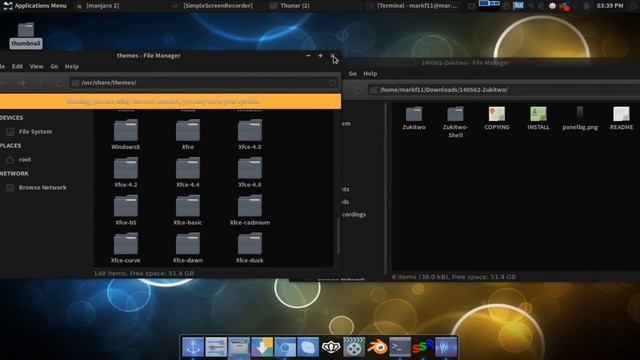Open the Xfce-curve folder
Image resolution: width=640 pixels, height=360 pixels.
tap(126, 248)
